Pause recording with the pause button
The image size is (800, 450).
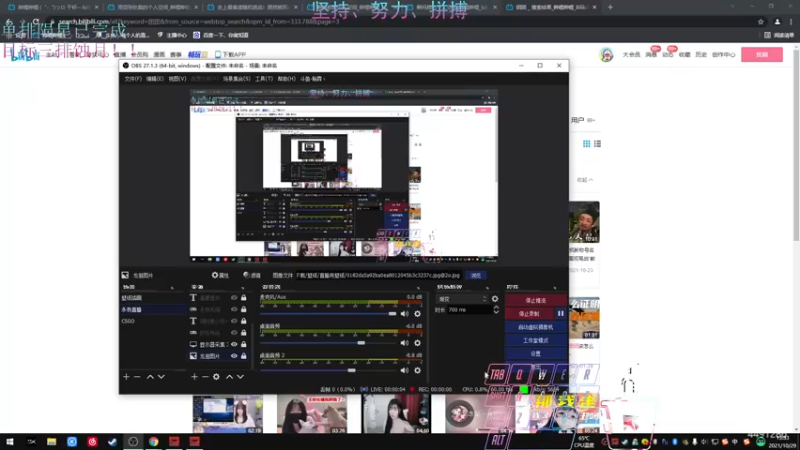point(561,314)
